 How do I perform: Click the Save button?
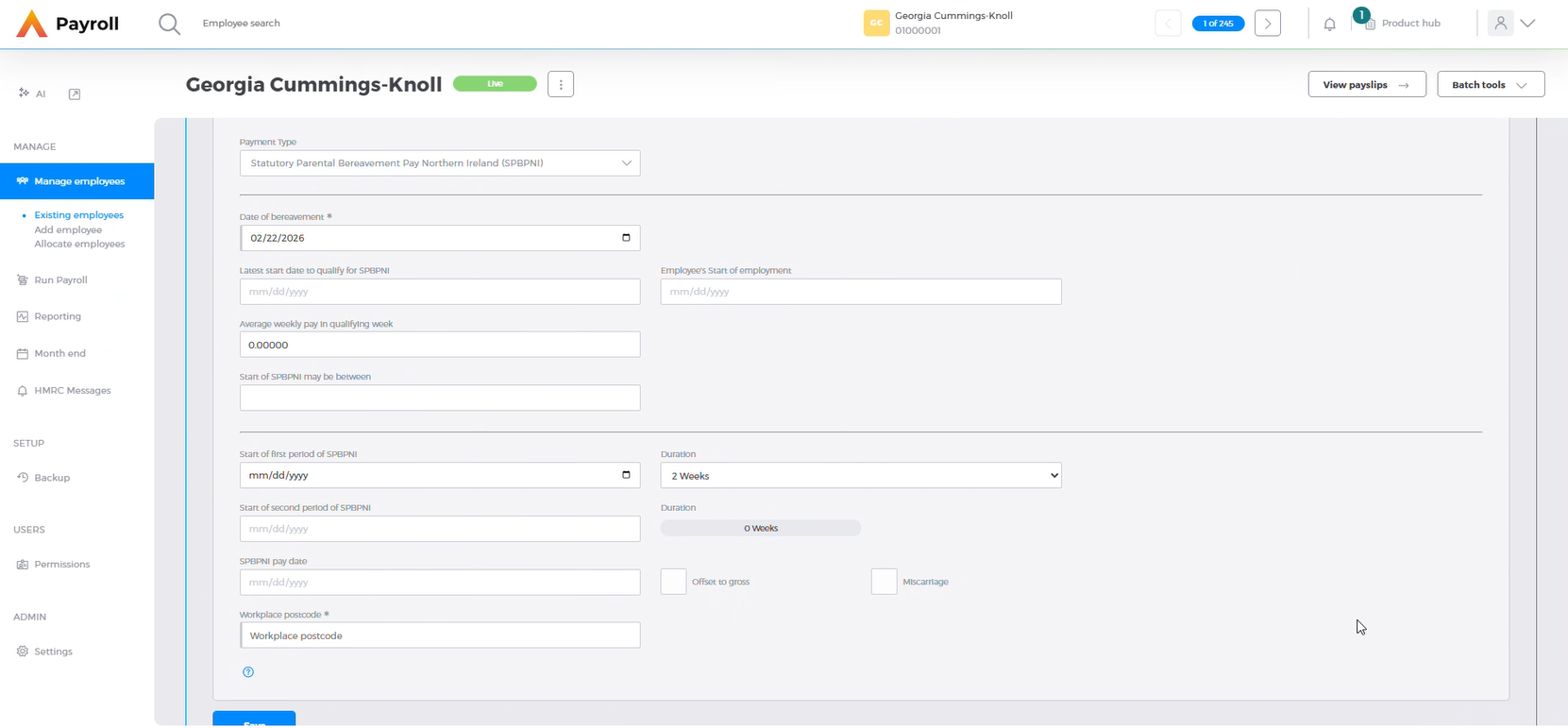coord(254,719)
